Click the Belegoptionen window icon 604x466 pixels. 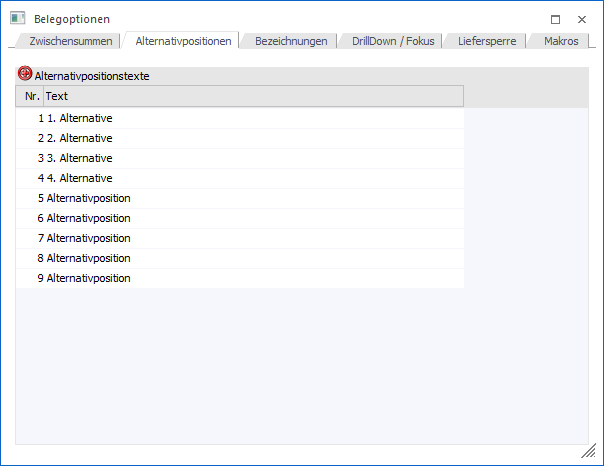point(17,19)
